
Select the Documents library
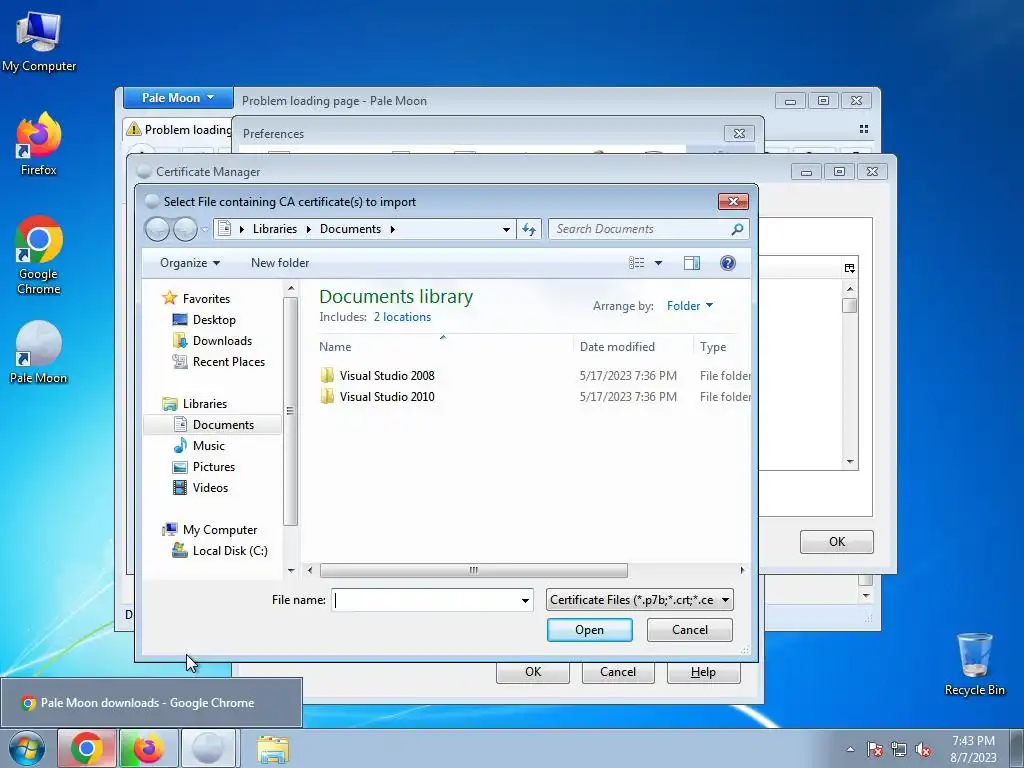tap(213, 424)
